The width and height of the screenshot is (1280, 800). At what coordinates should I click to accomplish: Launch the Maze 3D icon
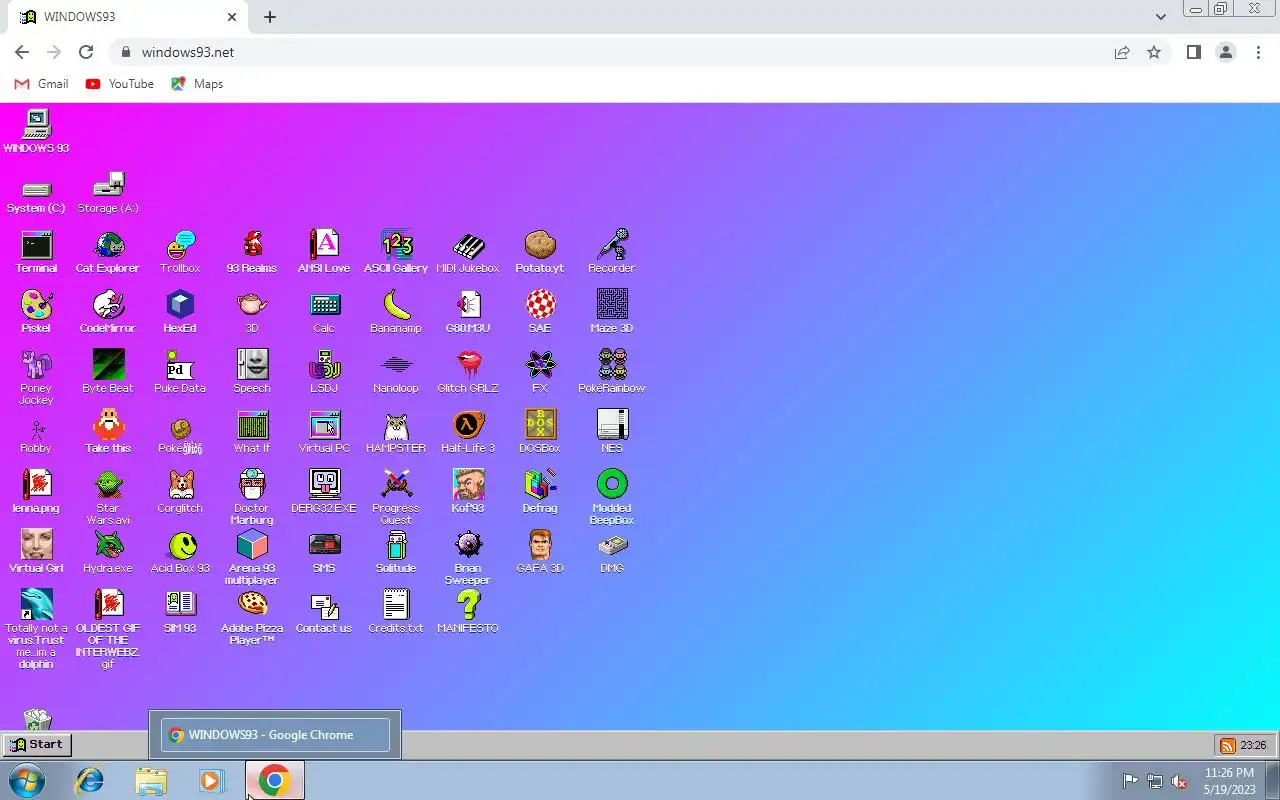[612, 305]
